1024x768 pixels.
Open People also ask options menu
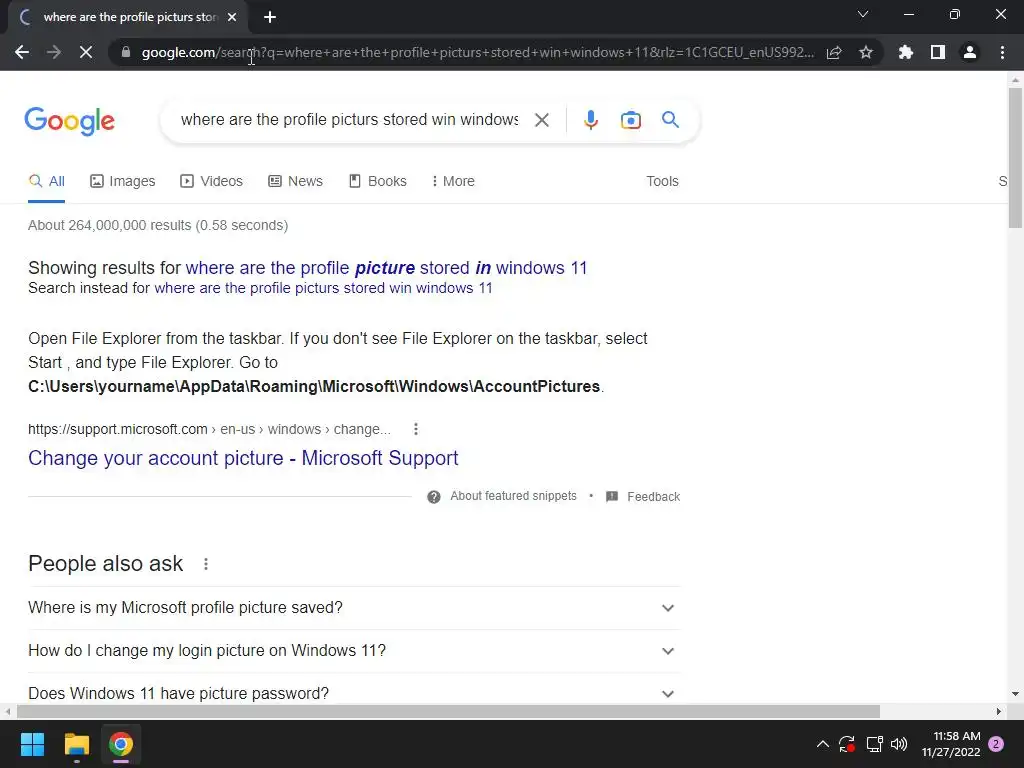coord(206,564)
